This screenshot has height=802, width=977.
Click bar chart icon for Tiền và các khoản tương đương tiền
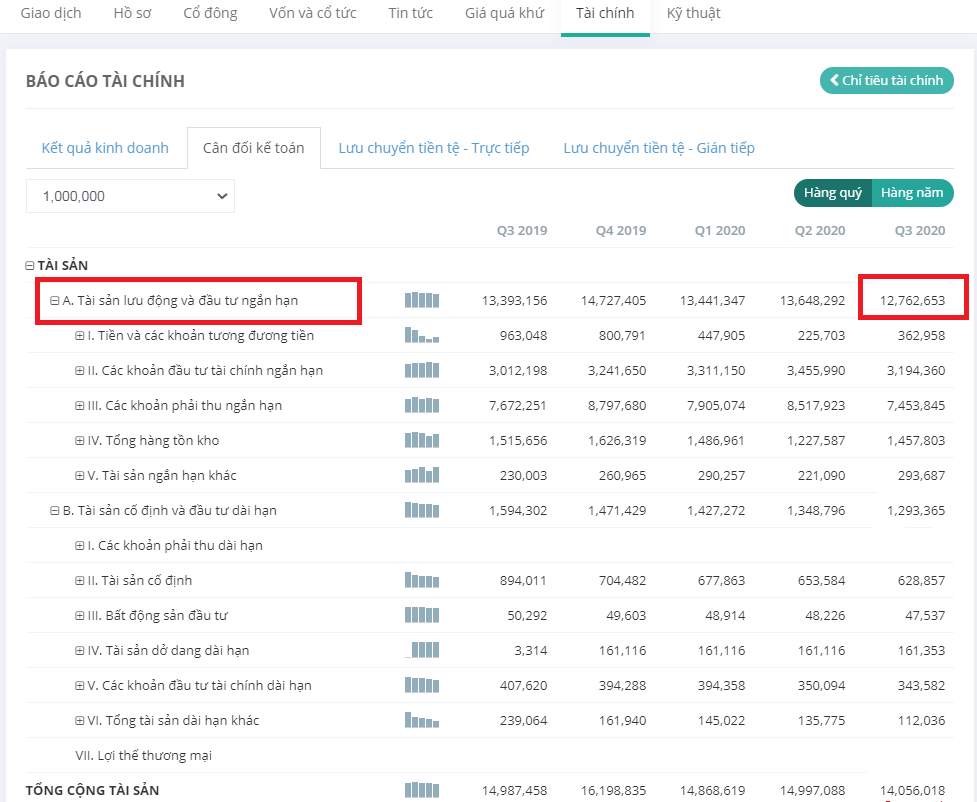421,335
